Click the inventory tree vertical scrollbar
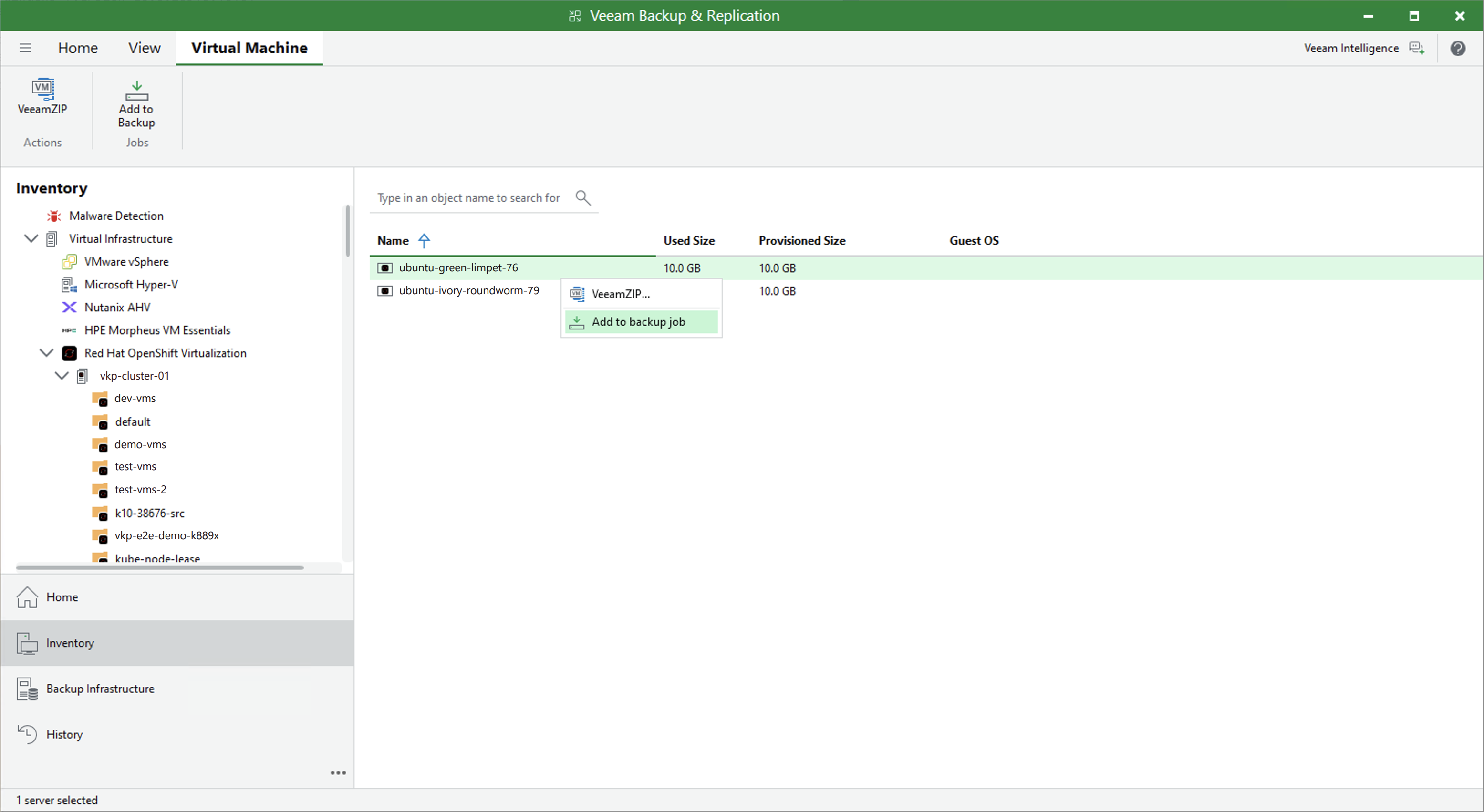1484x812 pixels. [347, 230]
